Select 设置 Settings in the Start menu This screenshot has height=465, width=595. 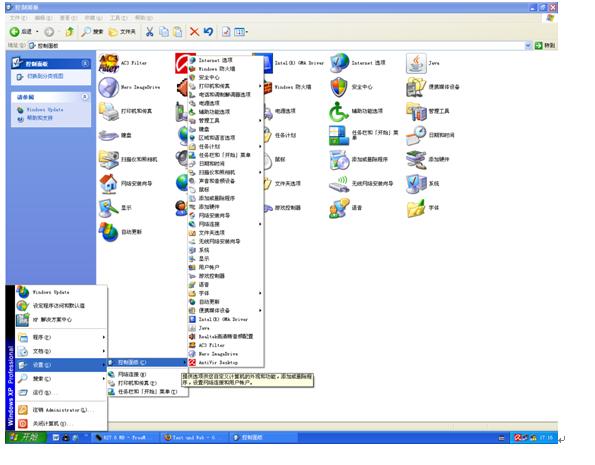pos(61,365)
